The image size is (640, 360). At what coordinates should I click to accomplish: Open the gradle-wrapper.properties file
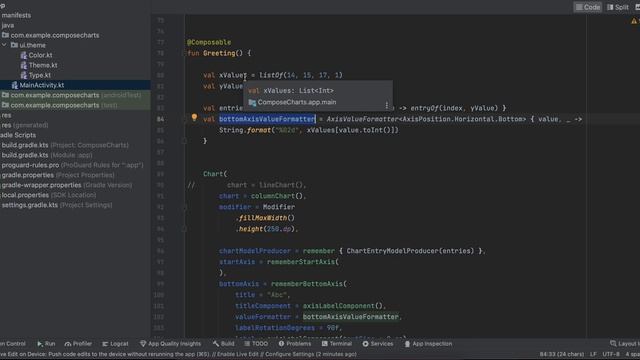(67, 185)
